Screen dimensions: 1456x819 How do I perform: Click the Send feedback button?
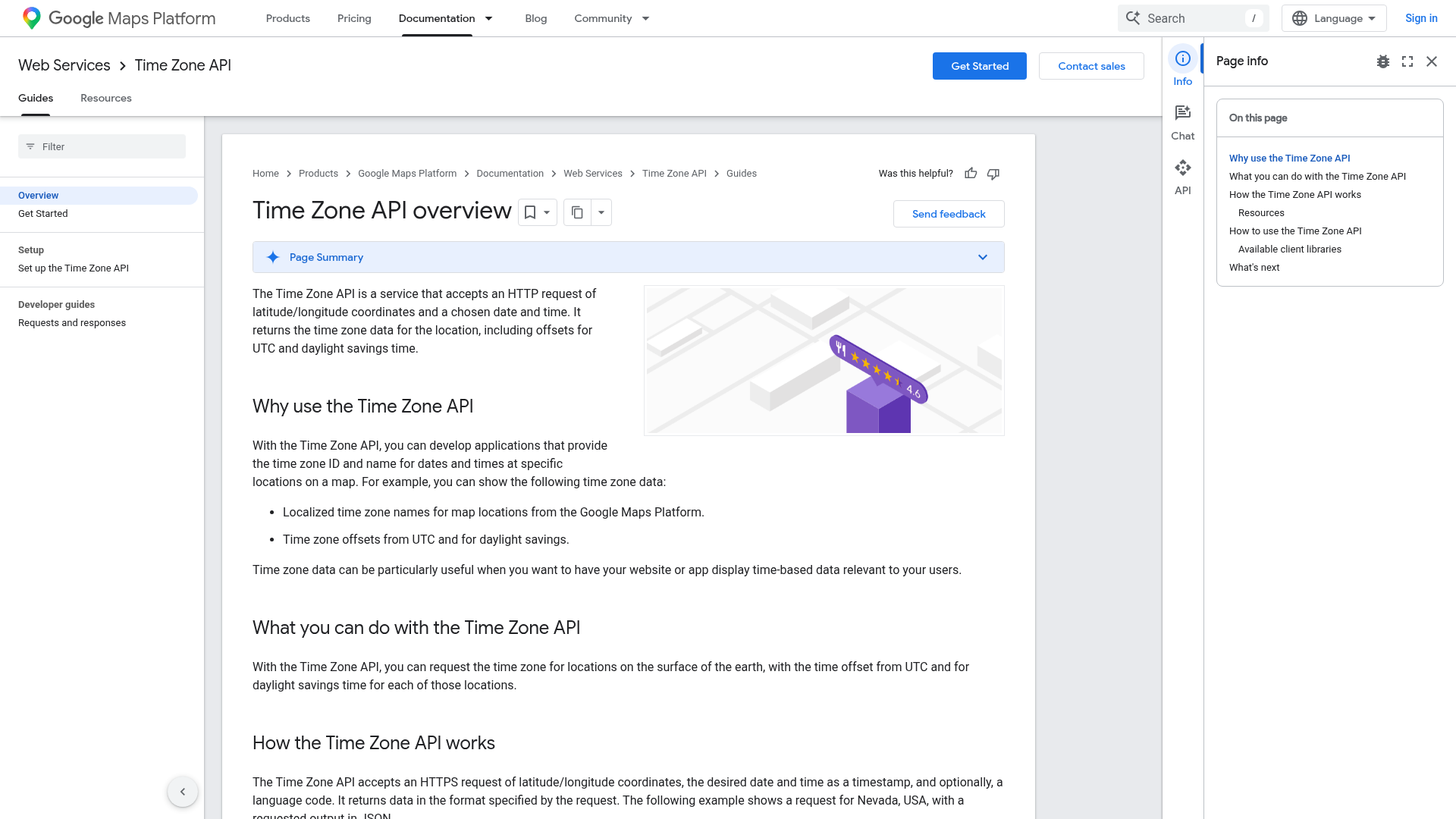(949, 214)
